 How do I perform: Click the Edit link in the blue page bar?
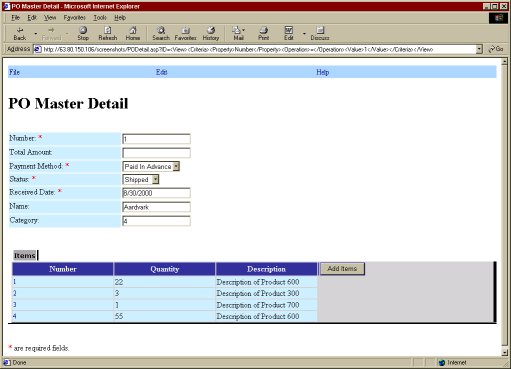(x=162, y=72)
